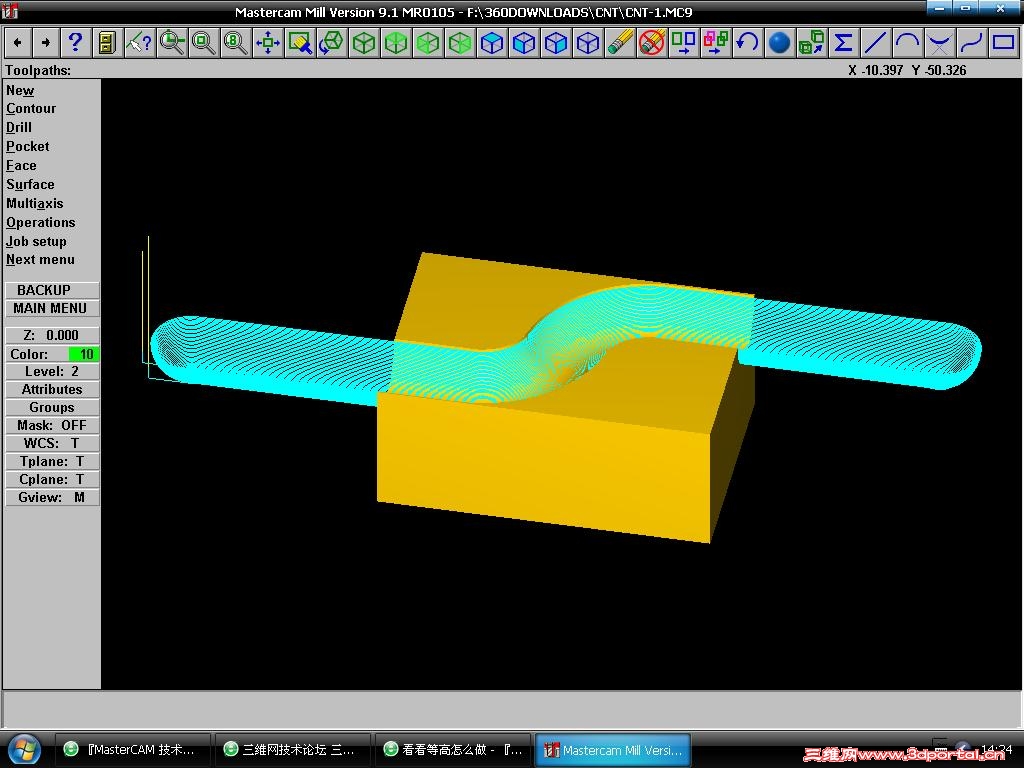Image resolution: width=1024 pixels, height=768 pixels.
Task: Toggle the Mask: OFF setting
Action: click(52, 425)
